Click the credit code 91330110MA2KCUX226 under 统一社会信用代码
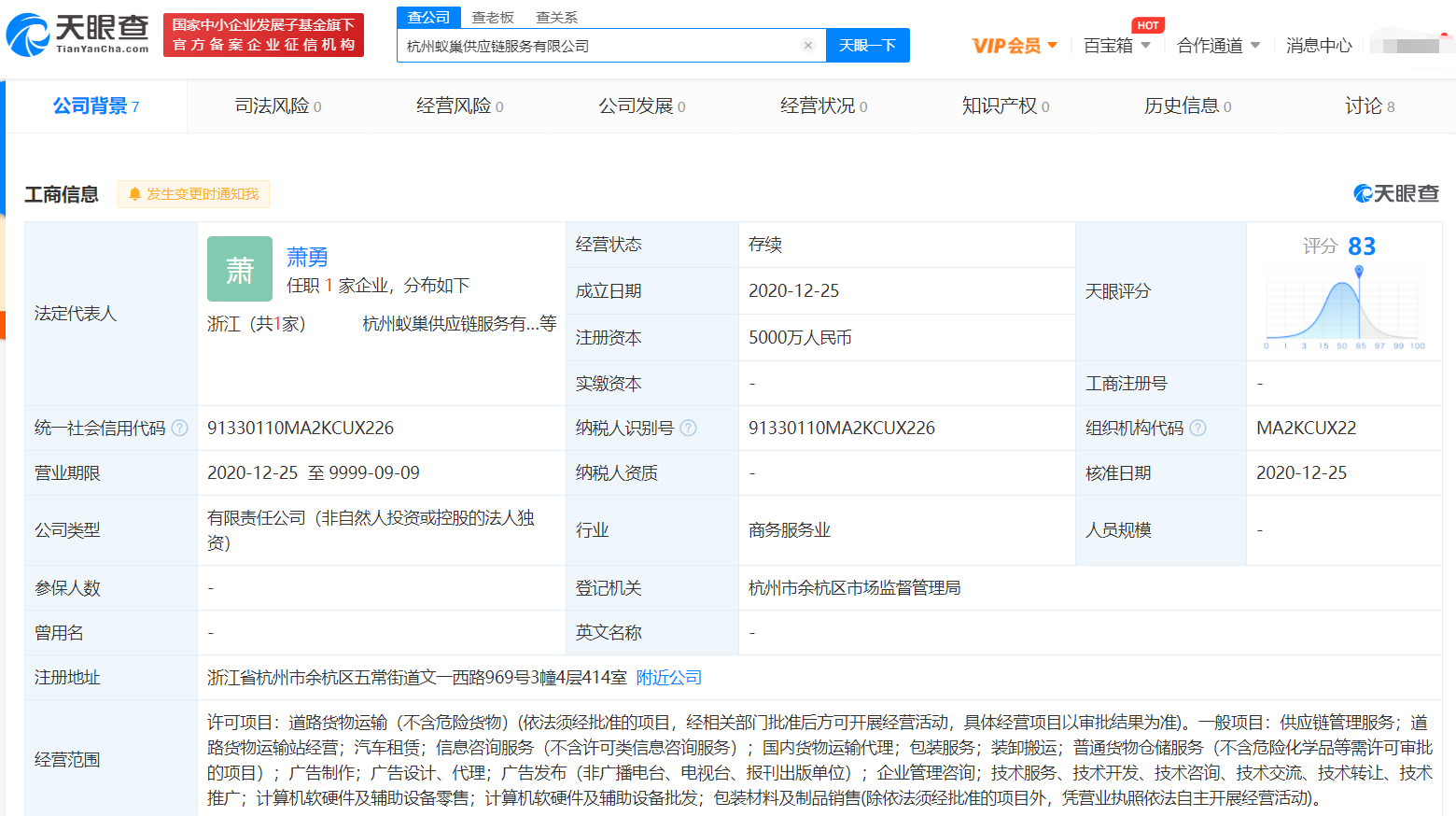 [301, 429]
